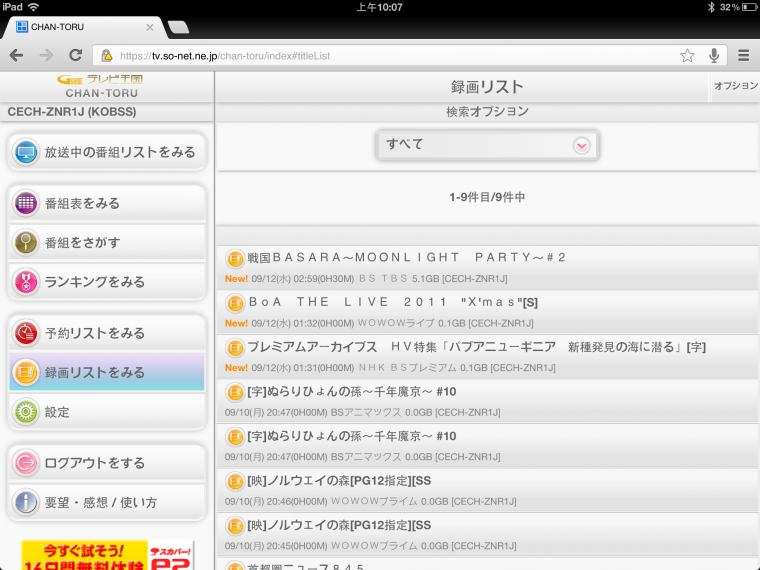The image size is (760, 570).
Task: Click ログアウトをする to log out
Action: 107,463
